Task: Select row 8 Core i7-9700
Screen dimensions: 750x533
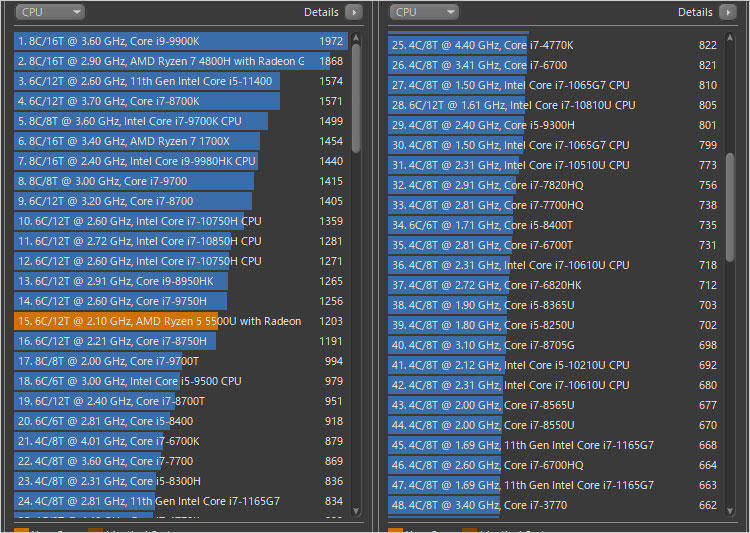Action: click(x=181, y=181)
